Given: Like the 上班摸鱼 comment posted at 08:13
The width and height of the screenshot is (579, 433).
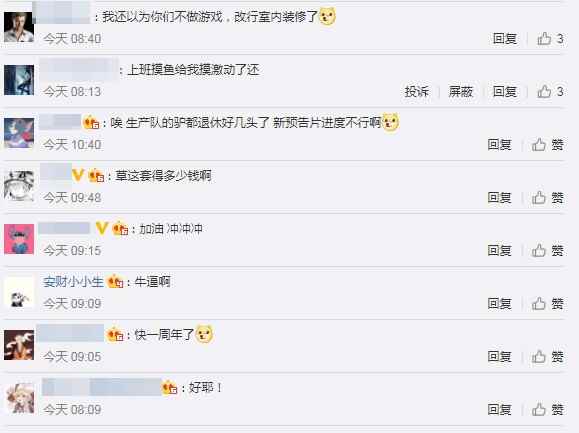Looking at the screenshot, I should [x=550, y=91].
